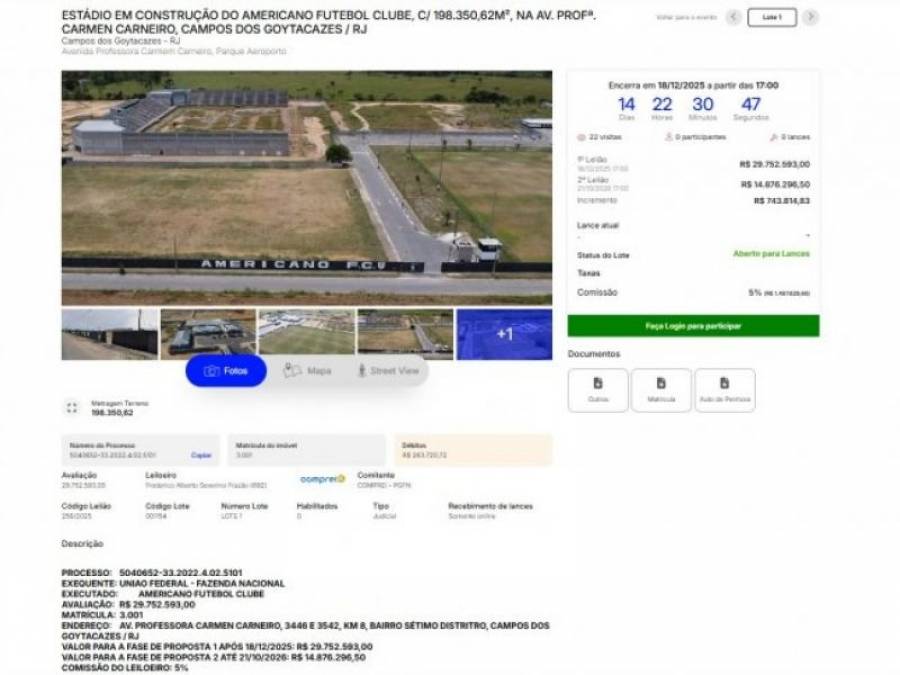900x675 pixels.
Task: Click 'Faça Login para participar' button
Action: [x=693, y=326]
